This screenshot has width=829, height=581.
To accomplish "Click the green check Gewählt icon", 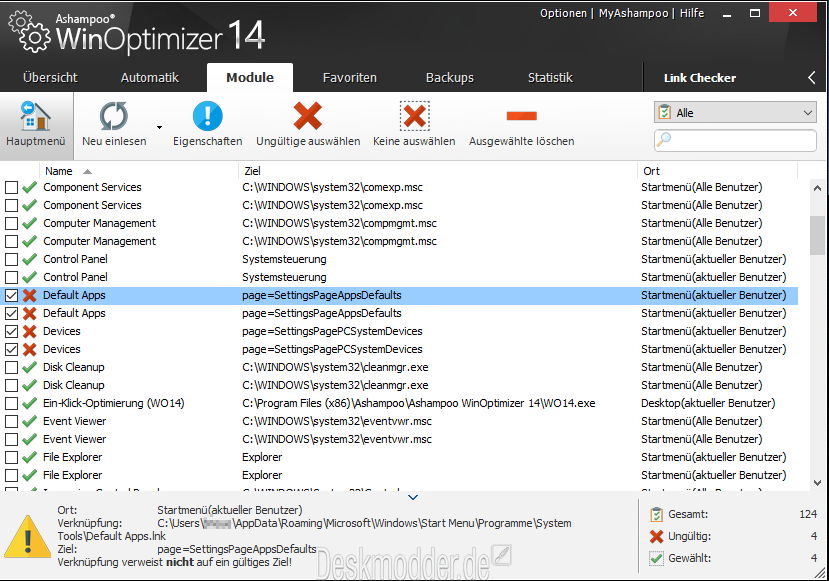I will click(656, 558).
